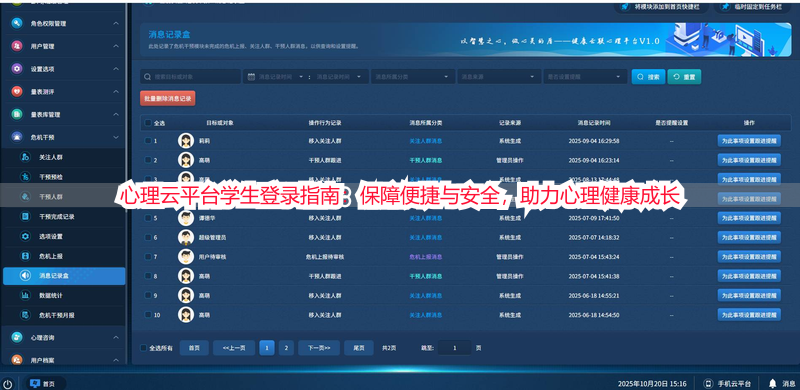Viewport: 800px width, 390px height.
Task: Open 首页 from the bottom taskbar
Action: 43,383
